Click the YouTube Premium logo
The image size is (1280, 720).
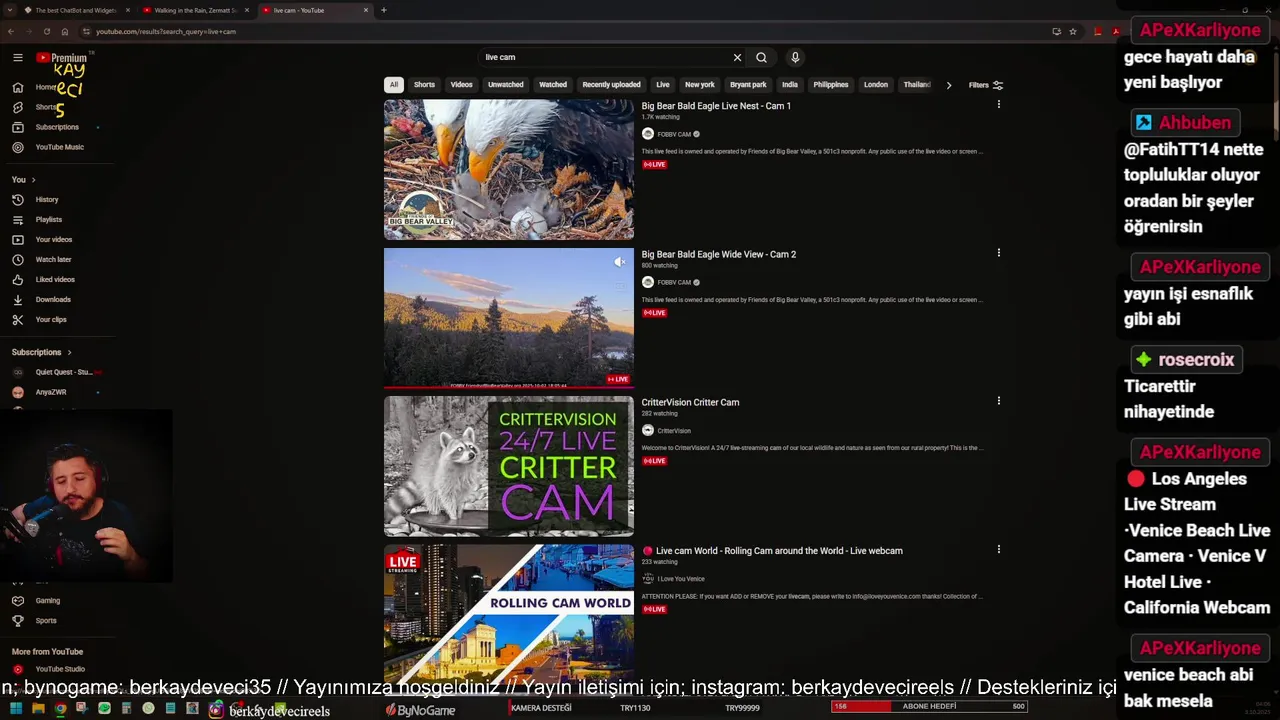[x=62, y=58]
